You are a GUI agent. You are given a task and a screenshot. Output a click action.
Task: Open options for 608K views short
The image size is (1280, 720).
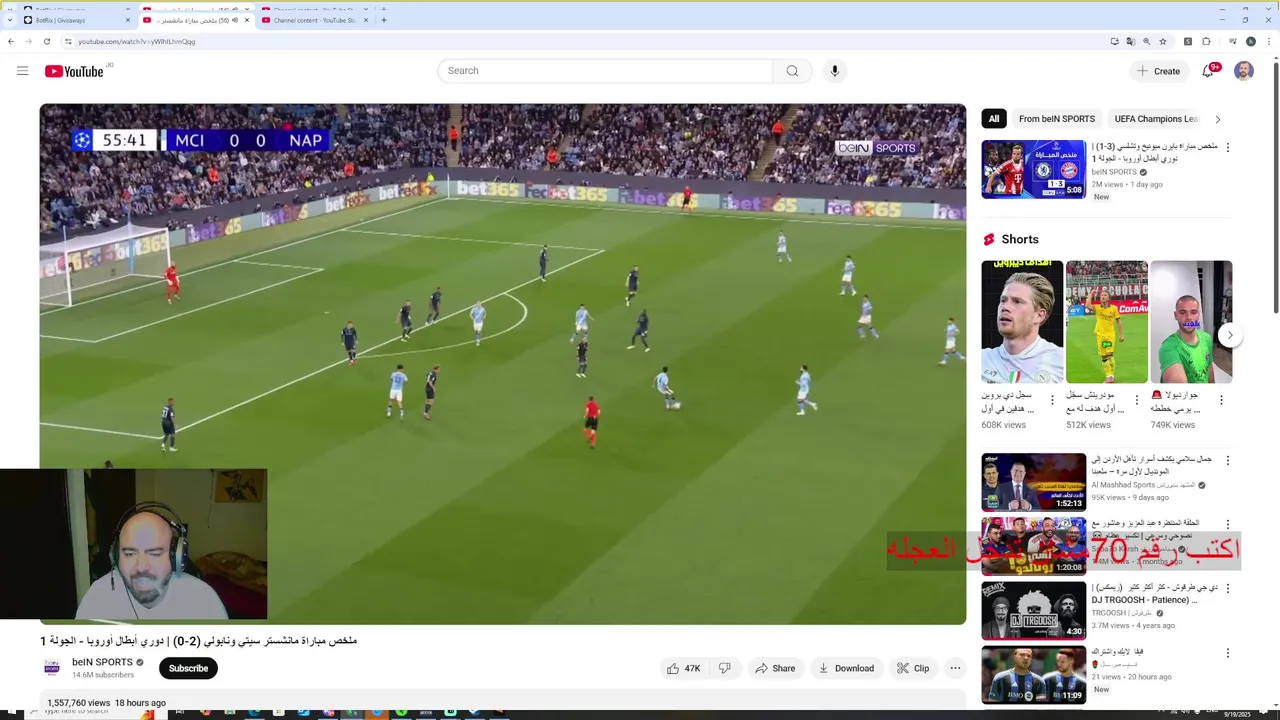click(x=1052, y=400)
